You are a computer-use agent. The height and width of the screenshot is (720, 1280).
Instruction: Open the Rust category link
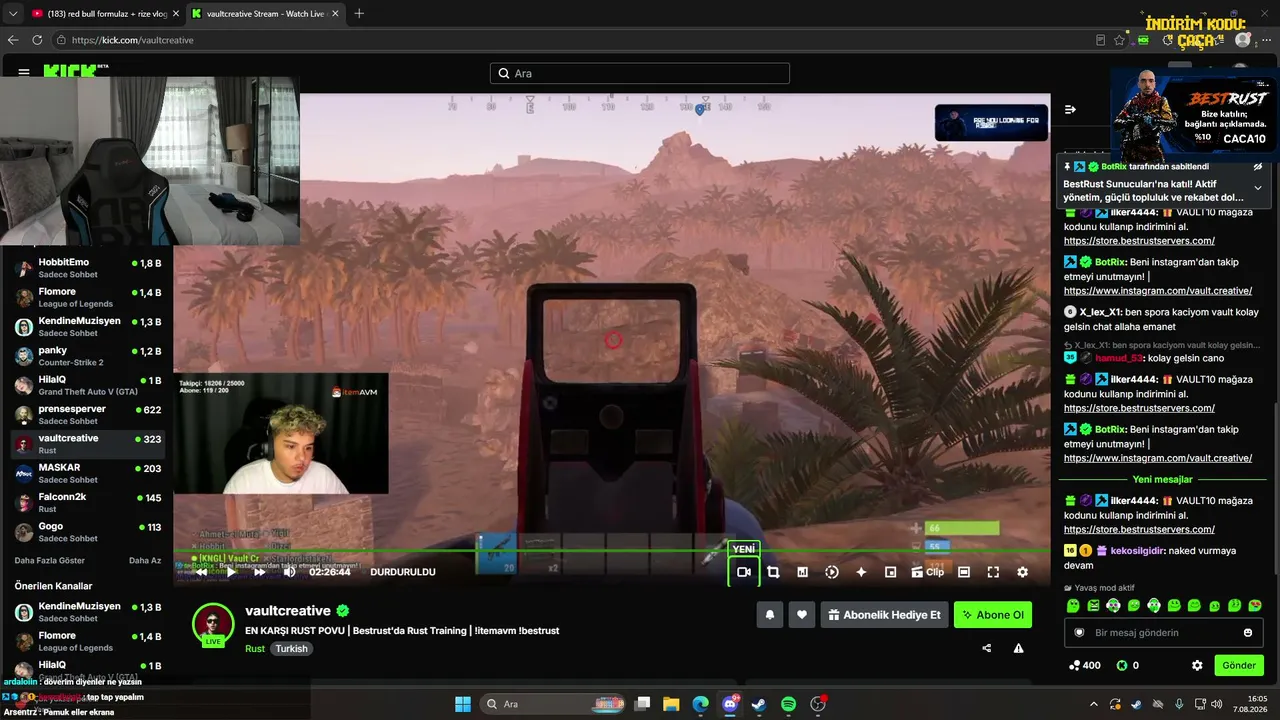tap(255, 648)
